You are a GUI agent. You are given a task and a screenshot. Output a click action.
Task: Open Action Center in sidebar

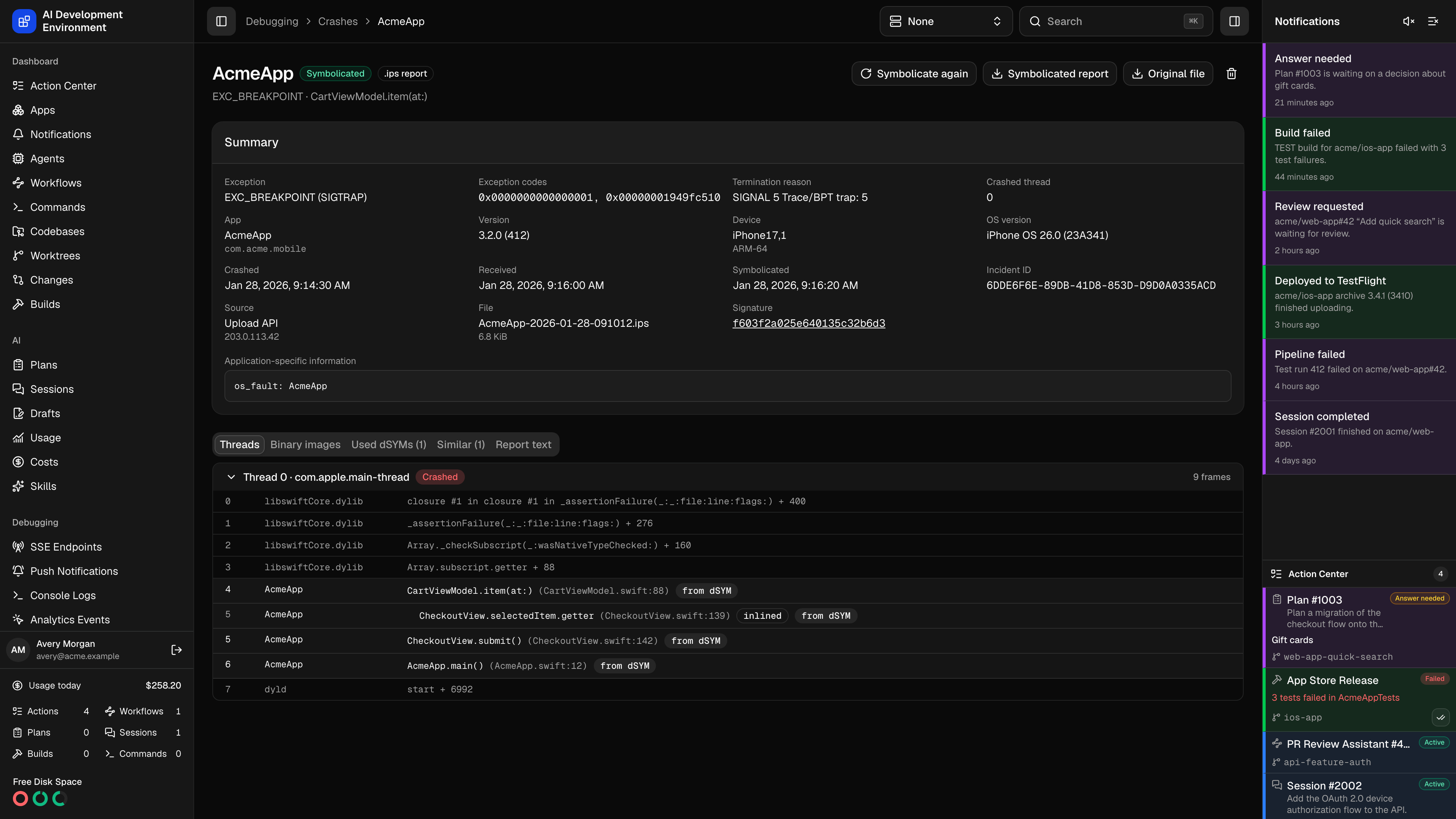click(97, 86)
